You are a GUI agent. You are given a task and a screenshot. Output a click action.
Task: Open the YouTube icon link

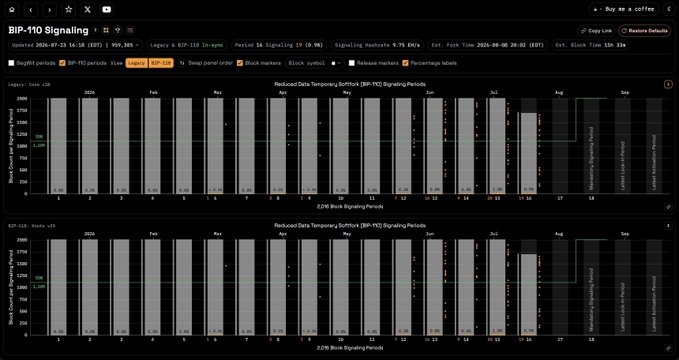pos(107,9)
